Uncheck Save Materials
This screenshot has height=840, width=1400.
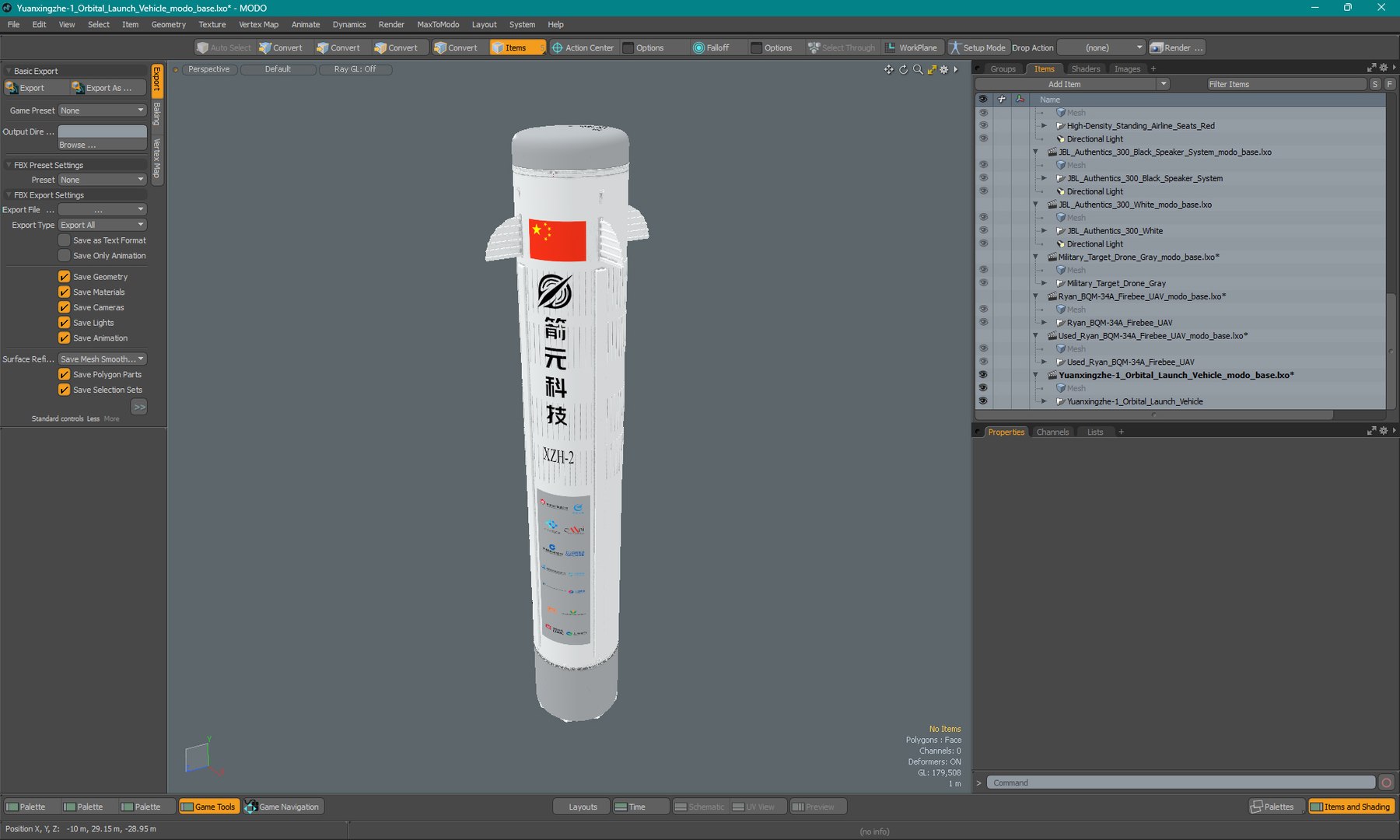coord(65,292)
